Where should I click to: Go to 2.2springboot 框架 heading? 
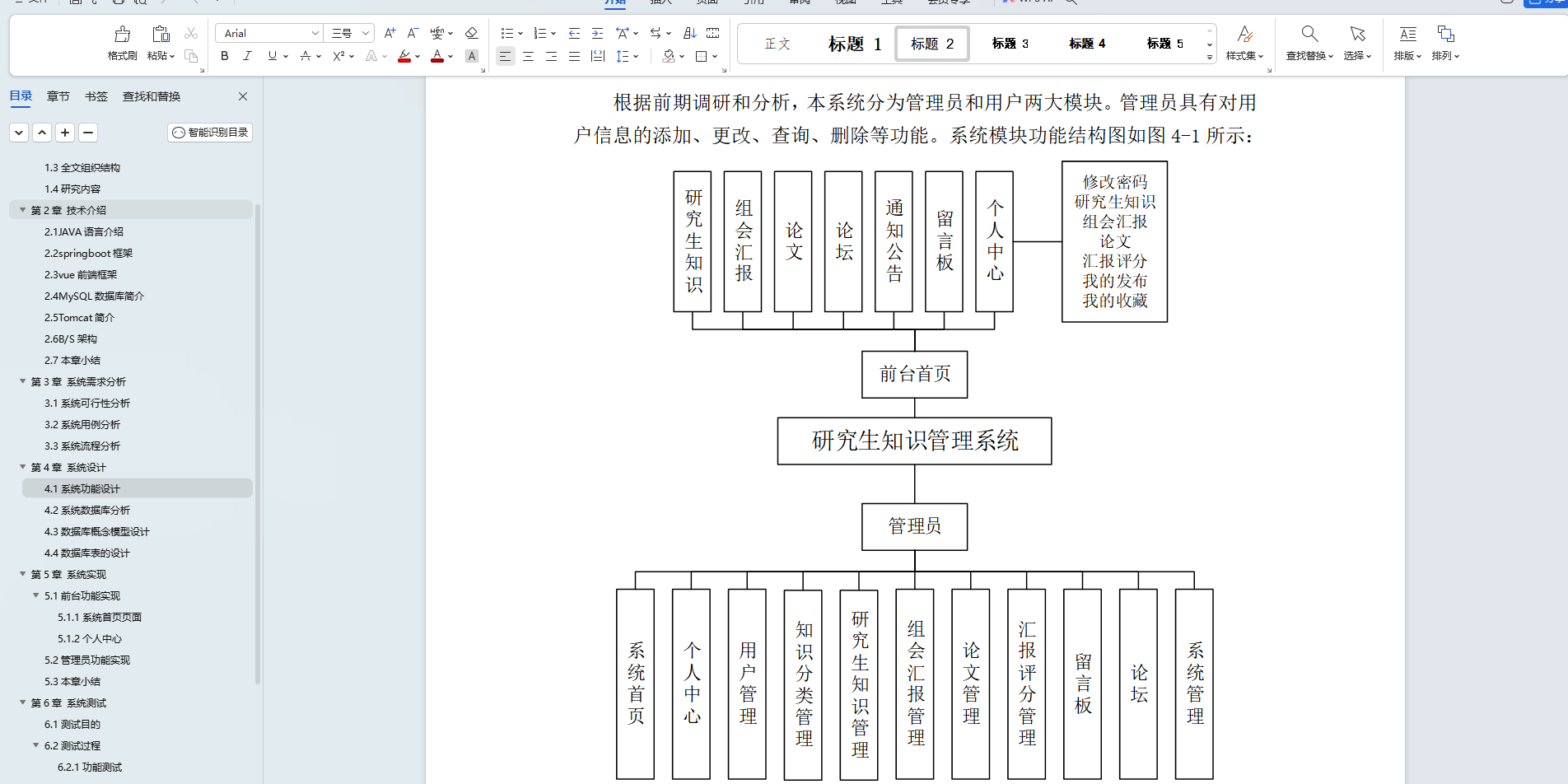[88, 254]
